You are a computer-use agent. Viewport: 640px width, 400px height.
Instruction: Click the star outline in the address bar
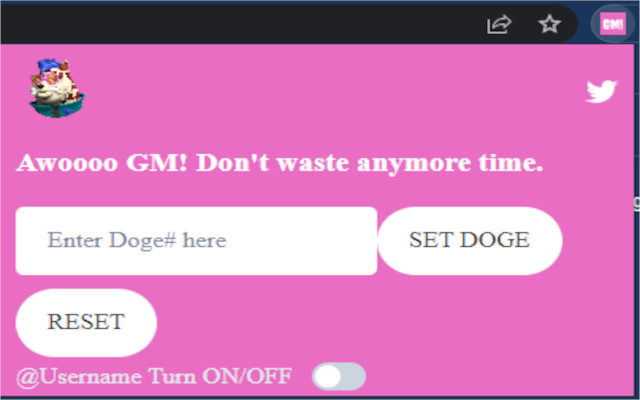point(549,24)
